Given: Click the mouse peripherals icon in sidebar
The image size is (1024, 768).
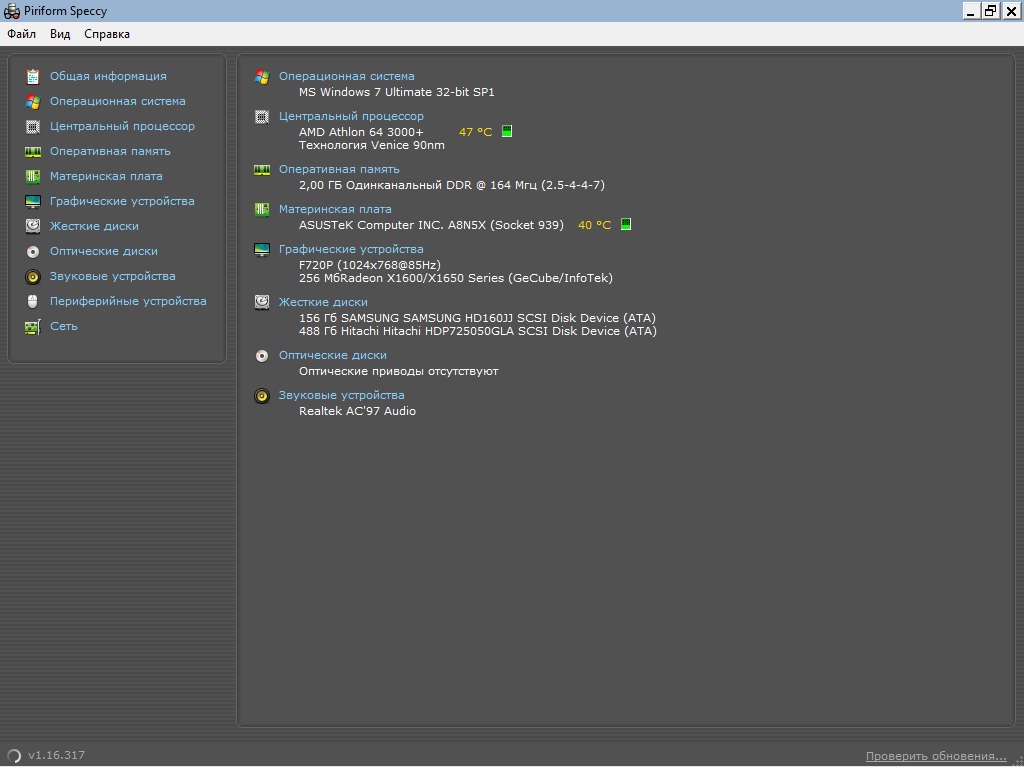Looking at the screenshot, I should coord(33,301).
